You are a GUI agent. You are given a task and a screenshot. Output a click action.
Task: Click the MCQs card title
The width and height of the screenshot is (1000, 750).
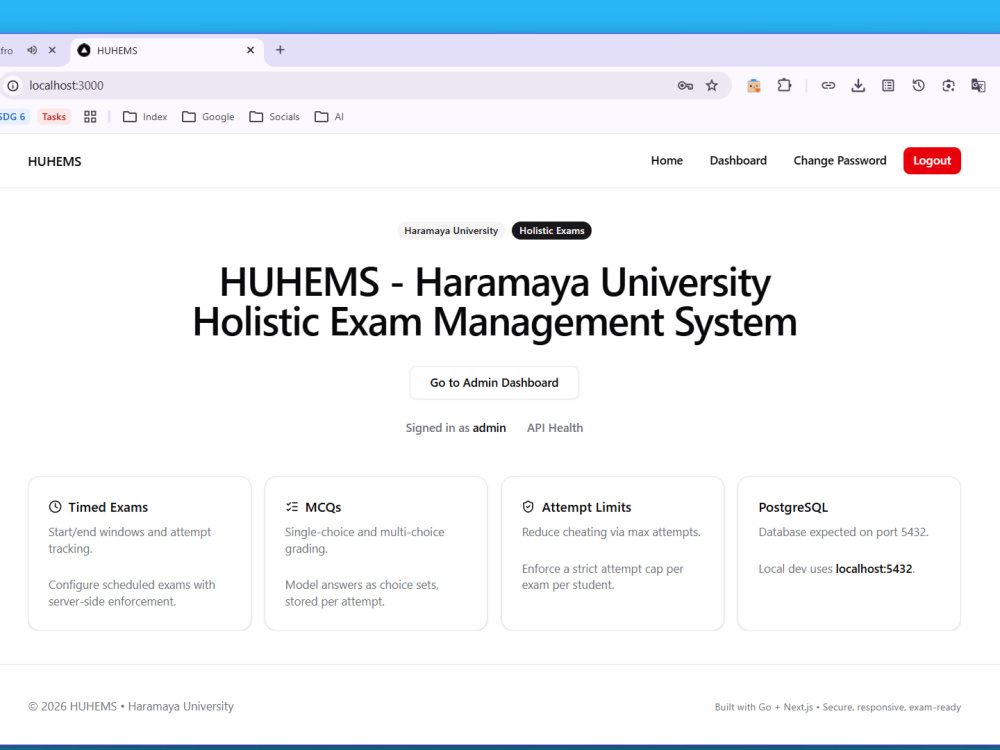pos(323,507)
